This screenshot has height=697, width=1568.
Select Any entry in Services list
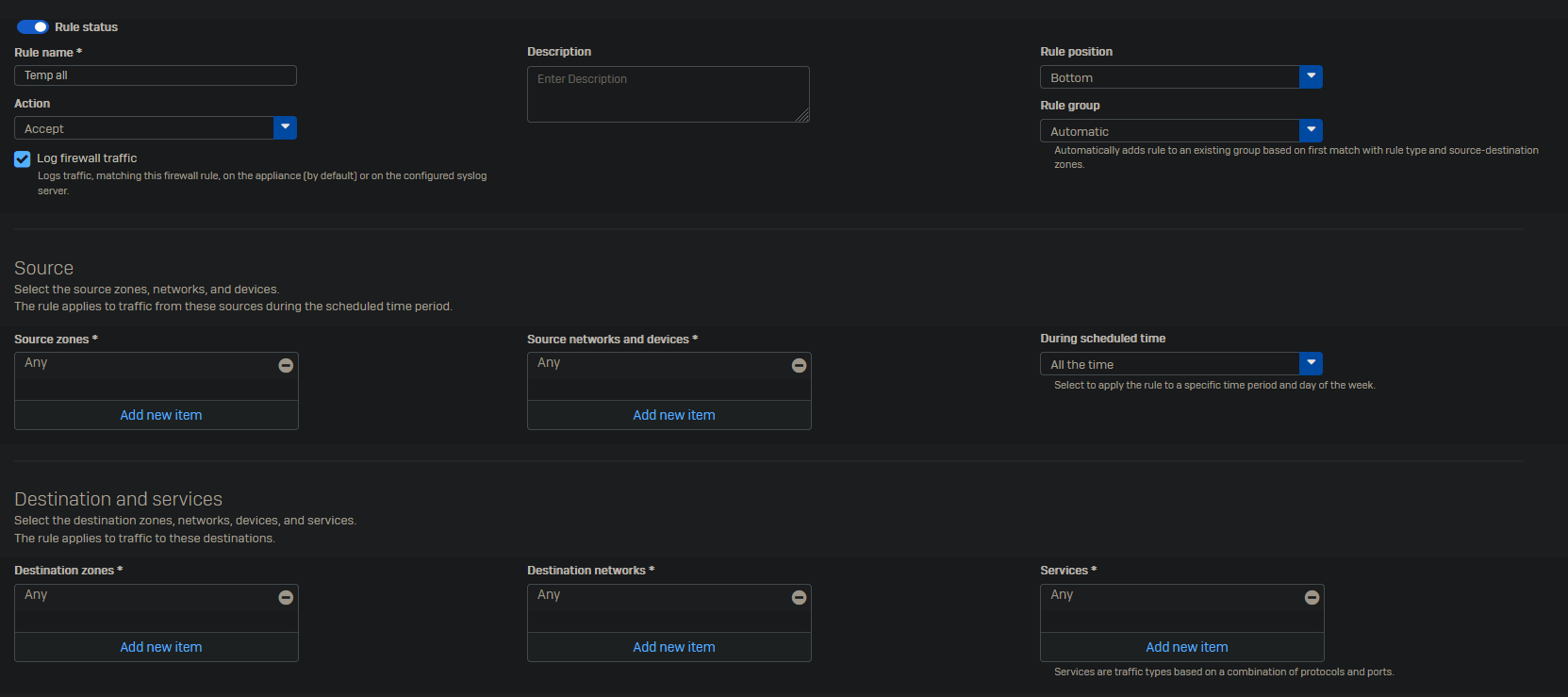(1063, 595)
